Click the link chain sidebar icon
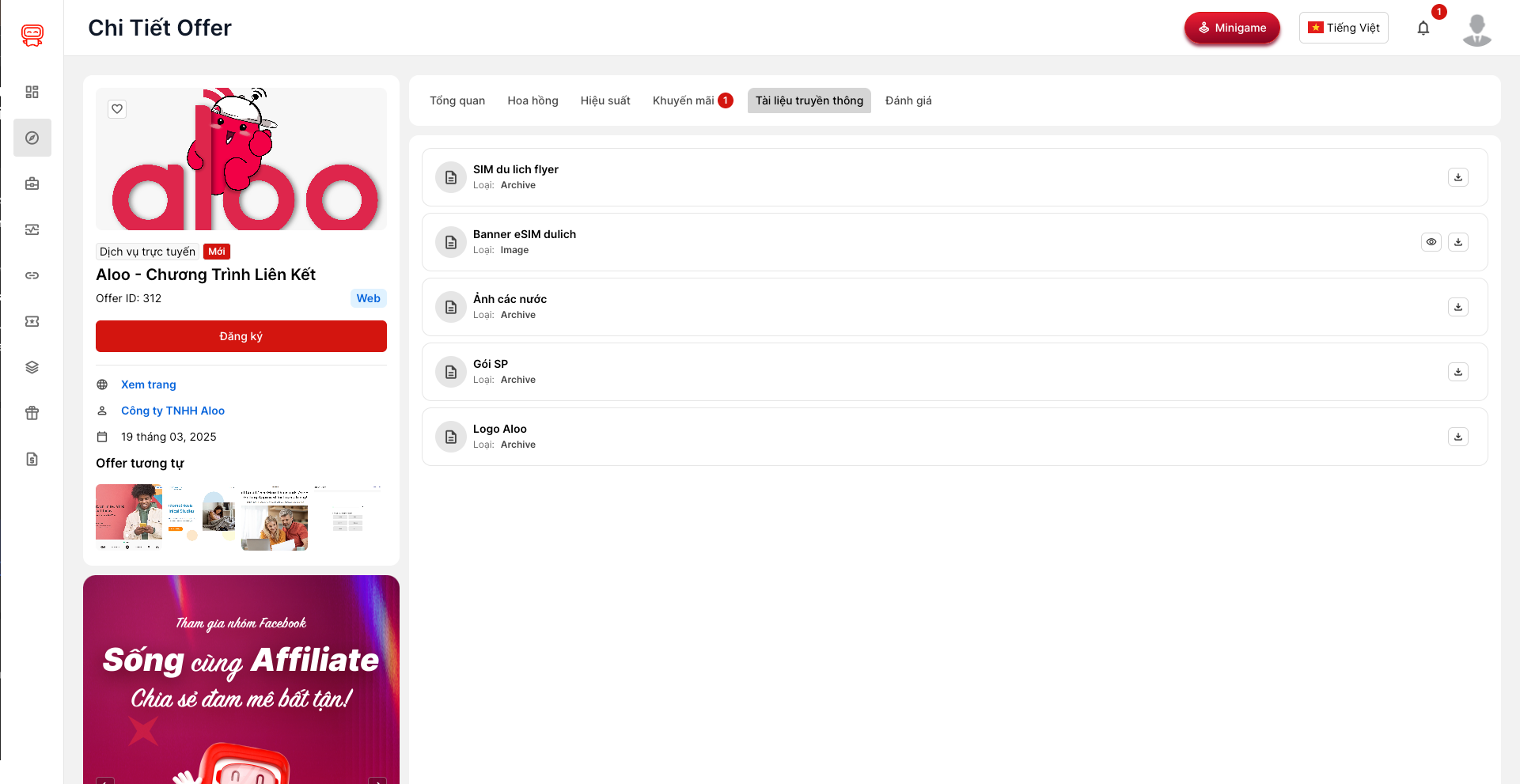 point(32,275)
